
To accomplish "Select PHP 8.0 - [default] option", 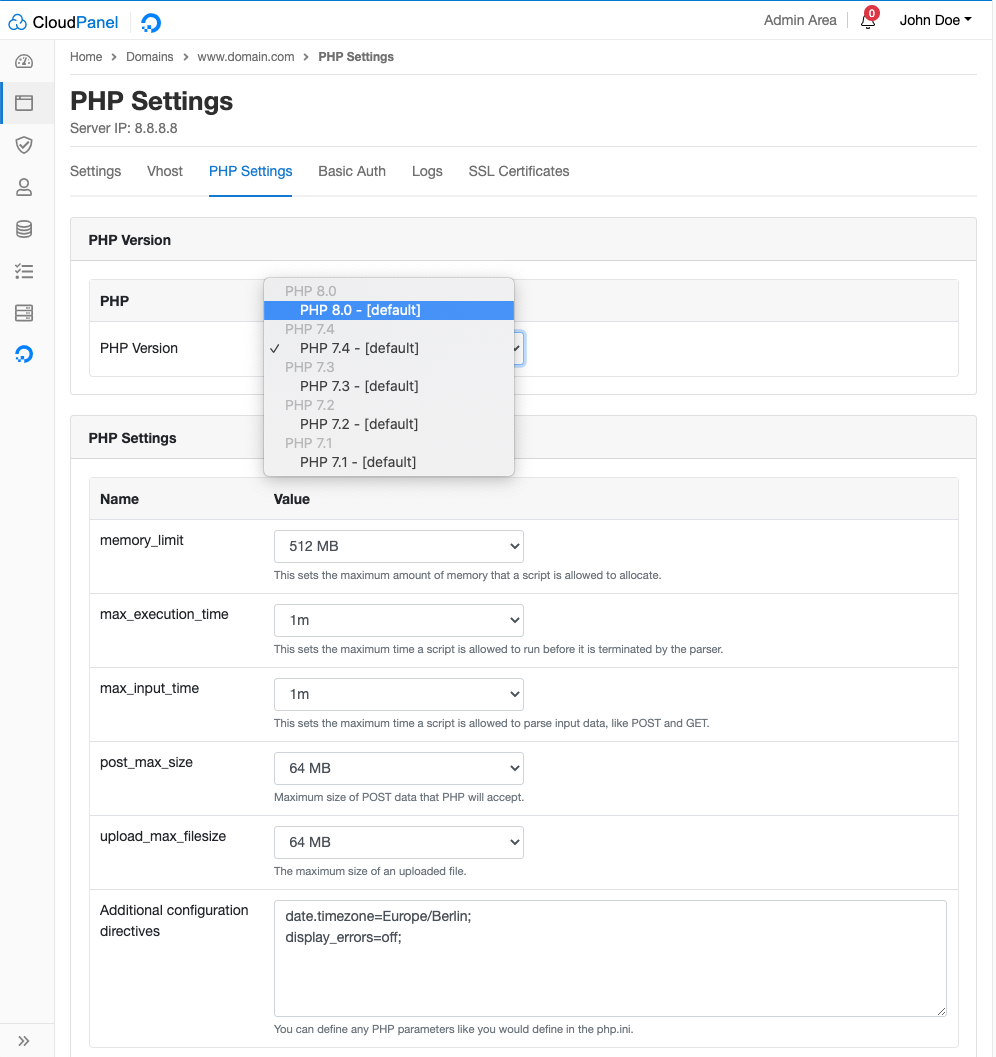I will [389, 310].
